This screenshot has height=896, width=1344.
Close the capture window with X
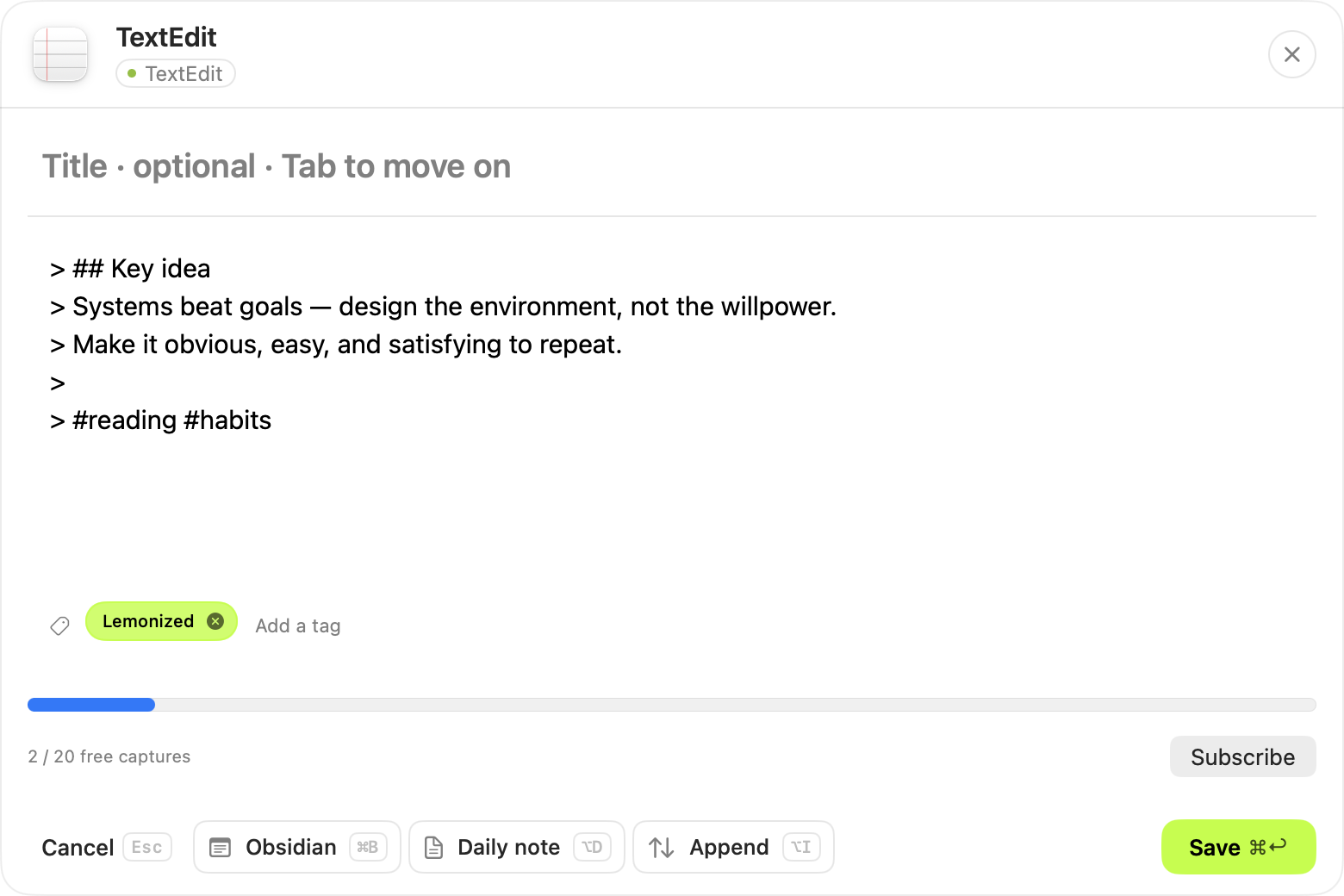(1291, 54)
